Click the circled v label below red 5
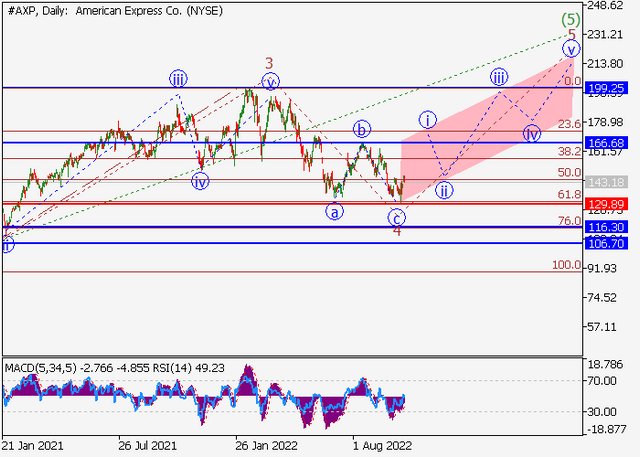 pos(571,49)
